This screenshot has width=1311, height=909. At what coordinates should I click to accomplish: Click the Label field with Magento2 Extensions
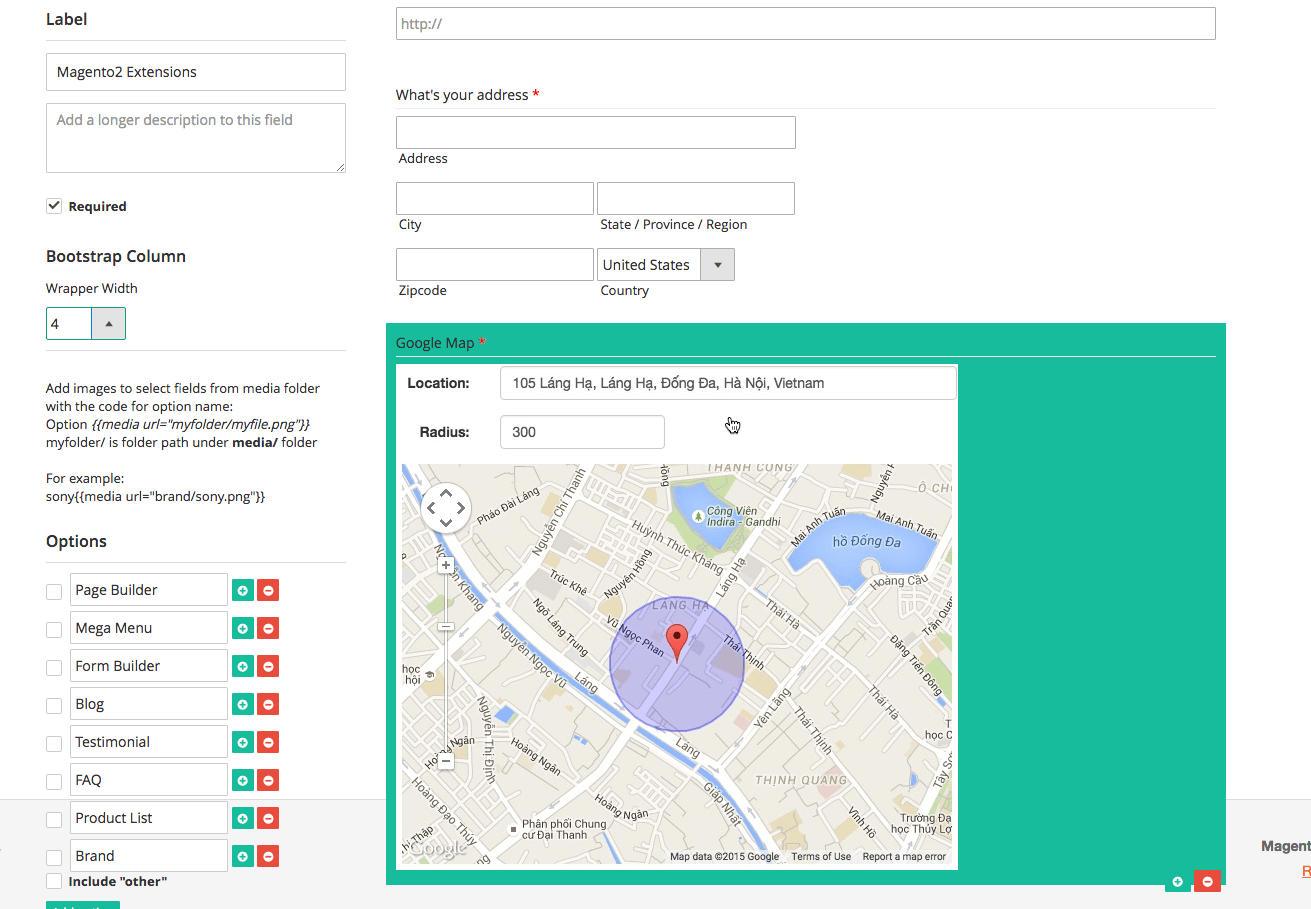(x=196, y=72)
